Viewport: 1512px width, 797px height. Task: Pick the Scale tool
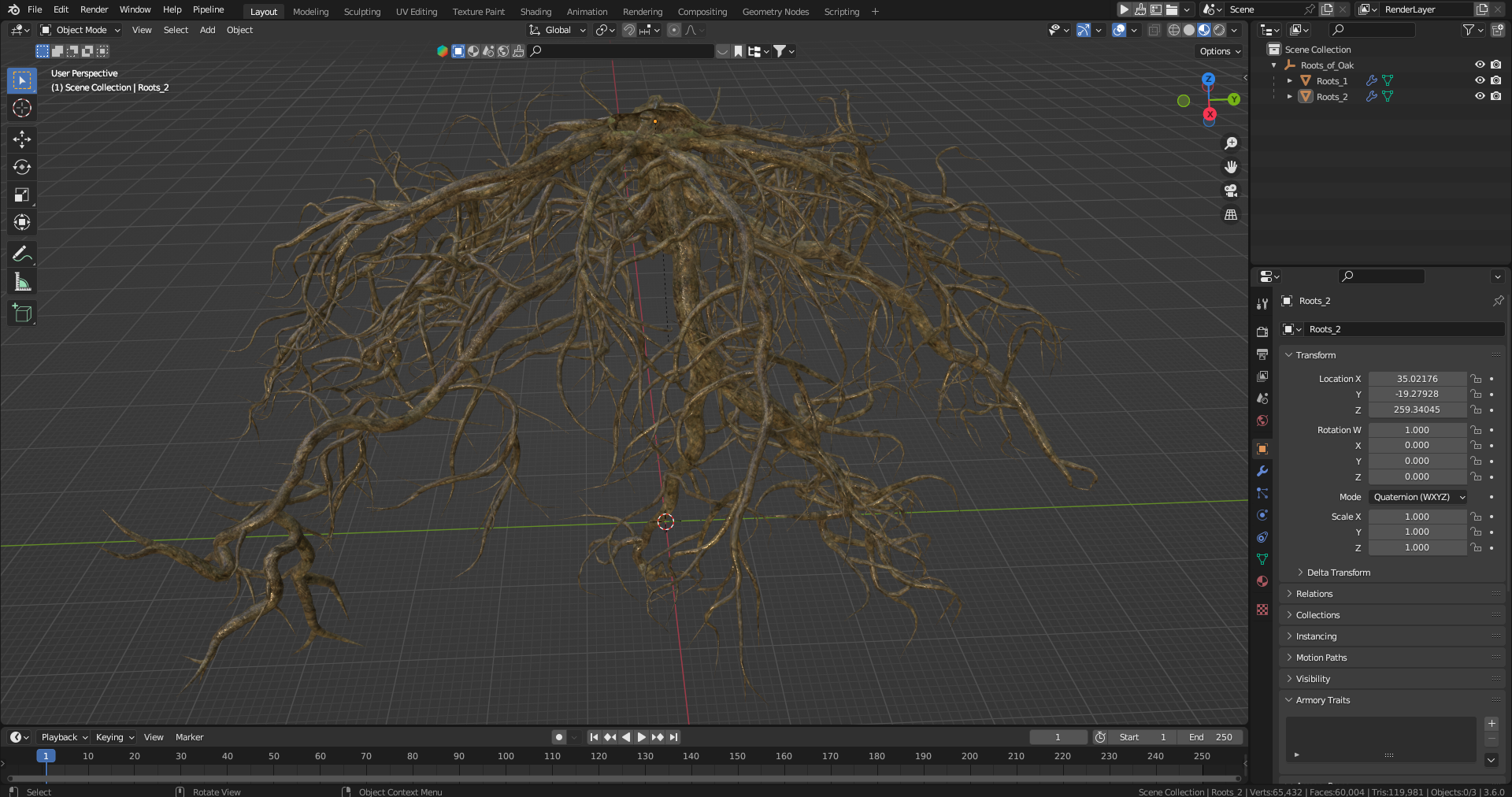22,195
